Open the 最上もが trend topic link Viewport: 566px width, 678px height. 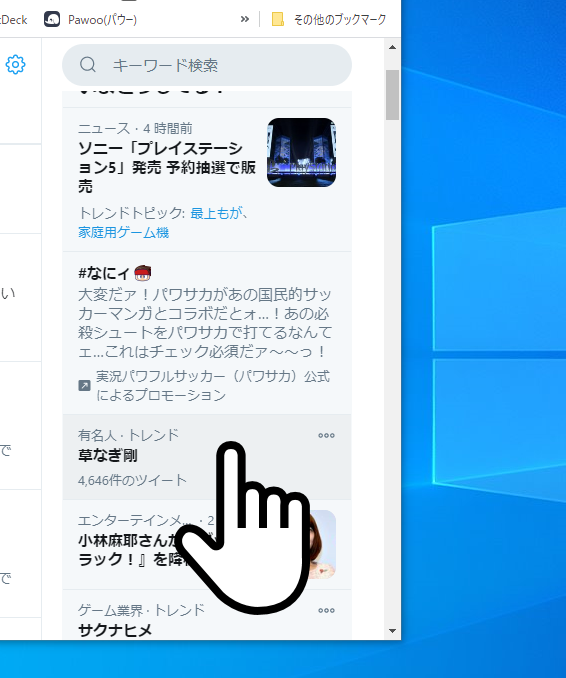coord(218,213)
